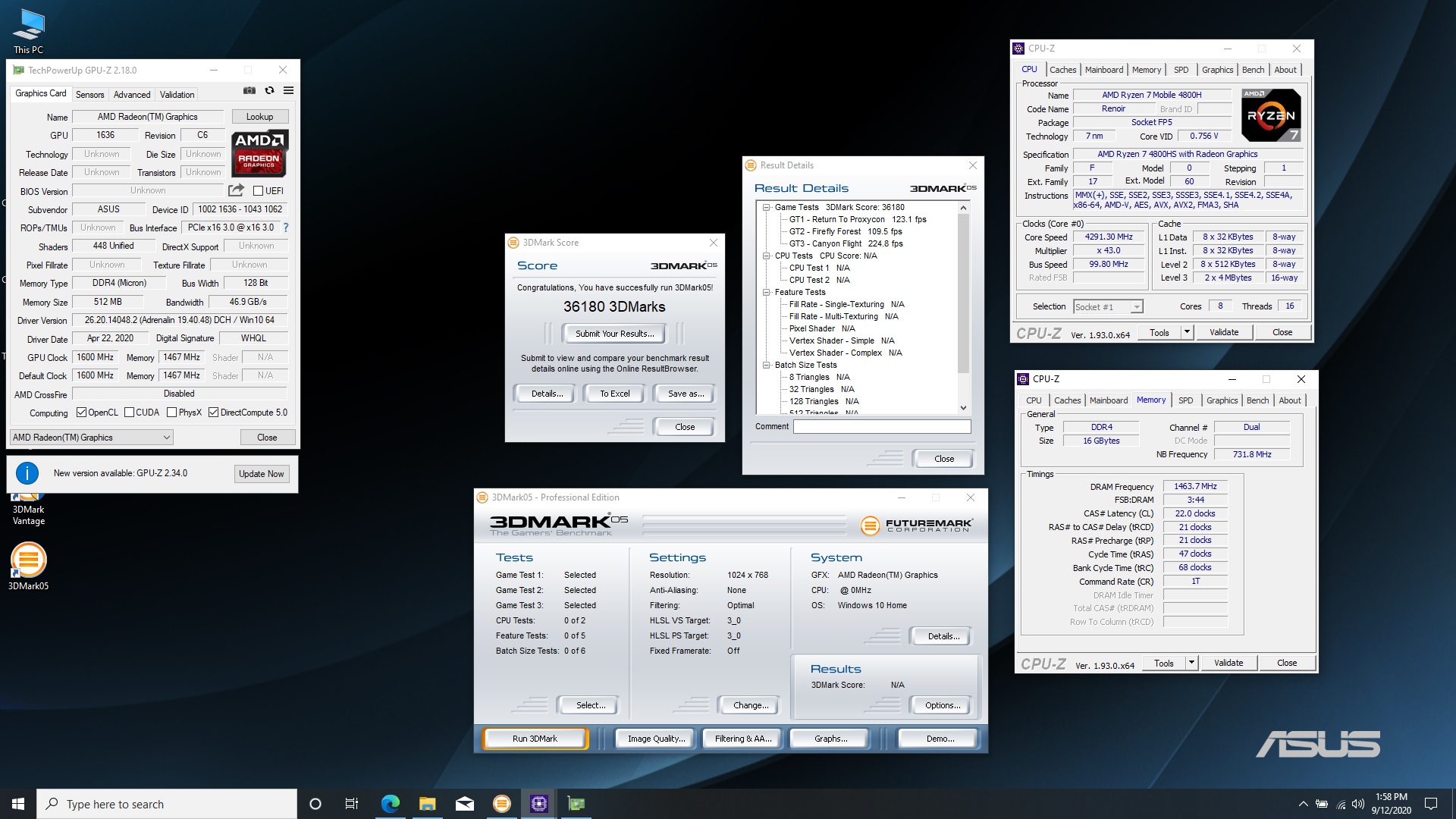Click GPU-Z taskbar icon
Viewport: 1456px width, 819px height.
[x=576, y=804]
